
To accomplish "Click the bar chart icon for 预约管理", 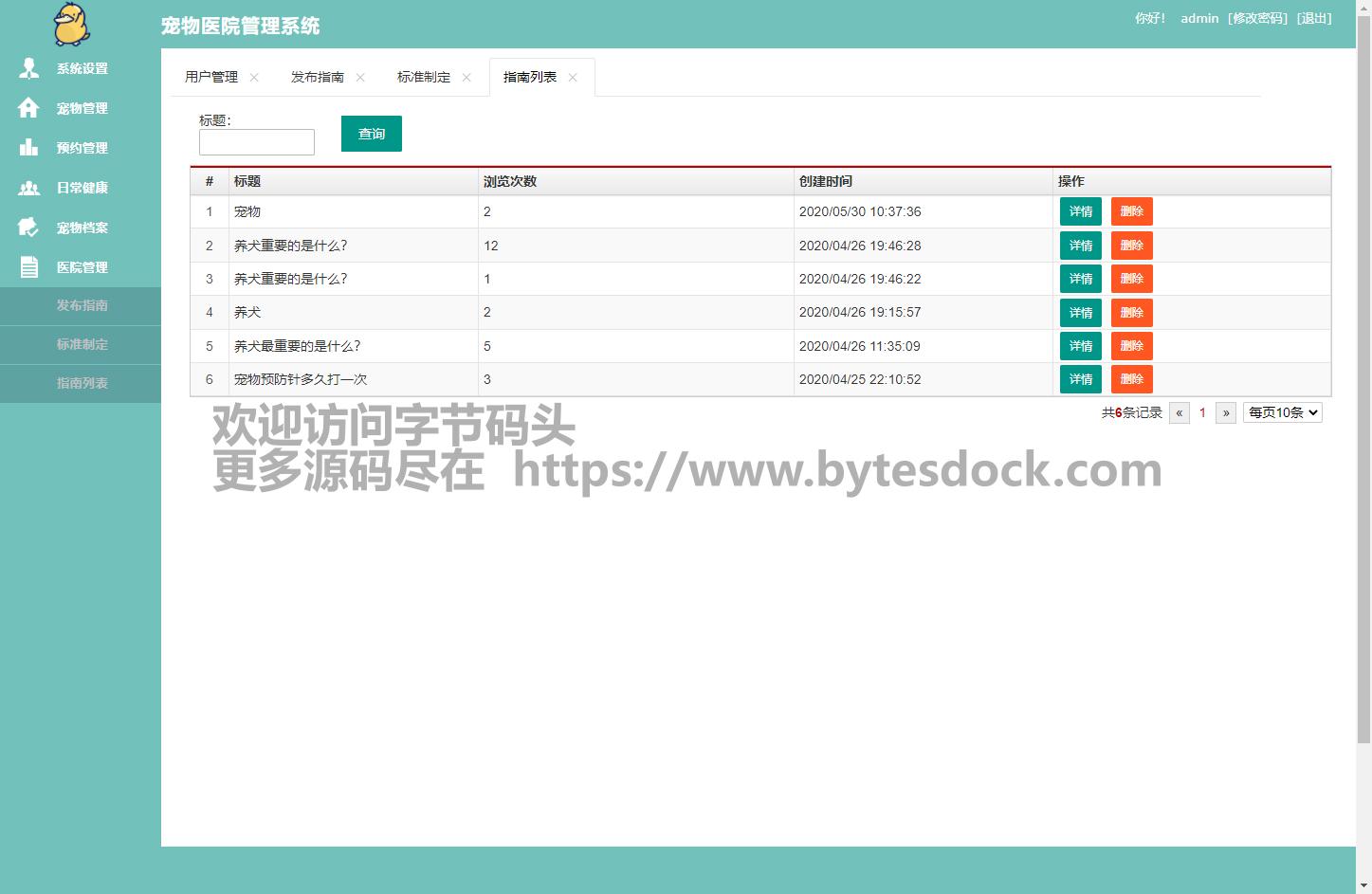I will pyautogui.click(x=28, y=148).
